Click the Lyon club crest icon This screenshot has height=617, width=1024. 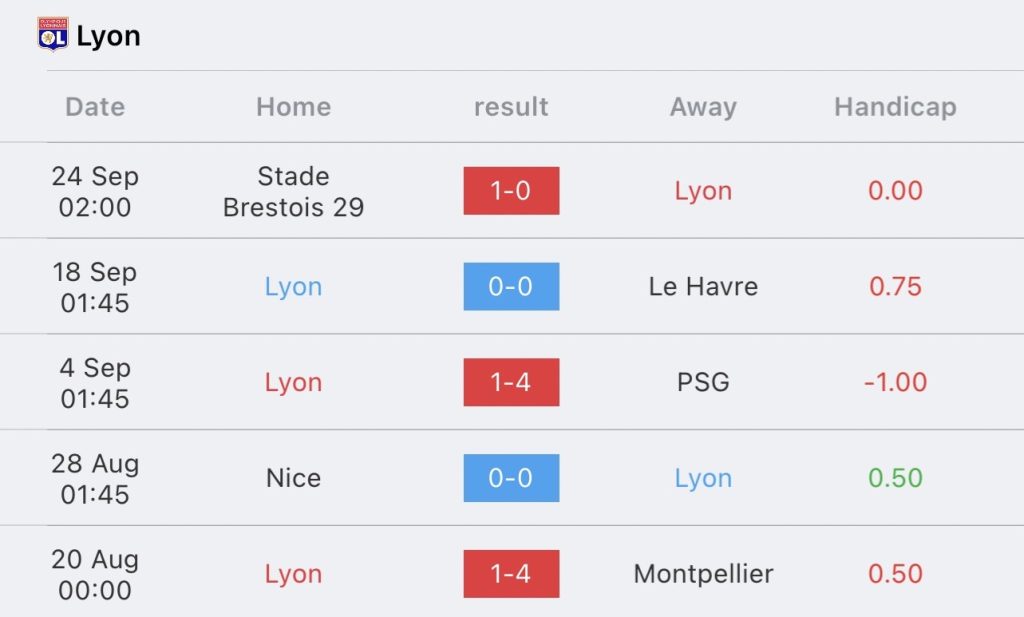click(52, 35)
